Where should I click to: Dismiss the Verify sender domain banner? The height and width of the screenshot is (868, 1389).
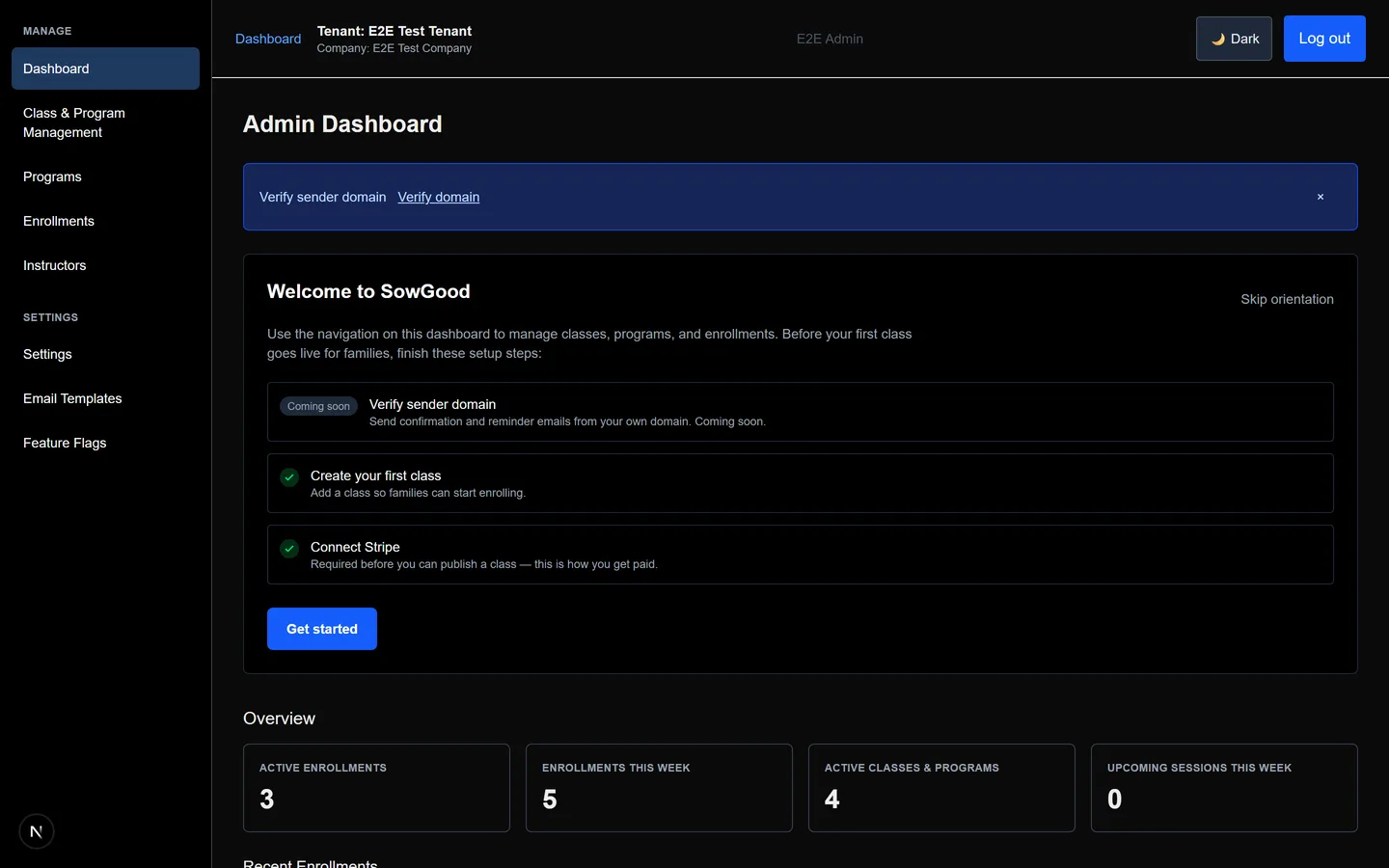click(x=1321, y=197)
